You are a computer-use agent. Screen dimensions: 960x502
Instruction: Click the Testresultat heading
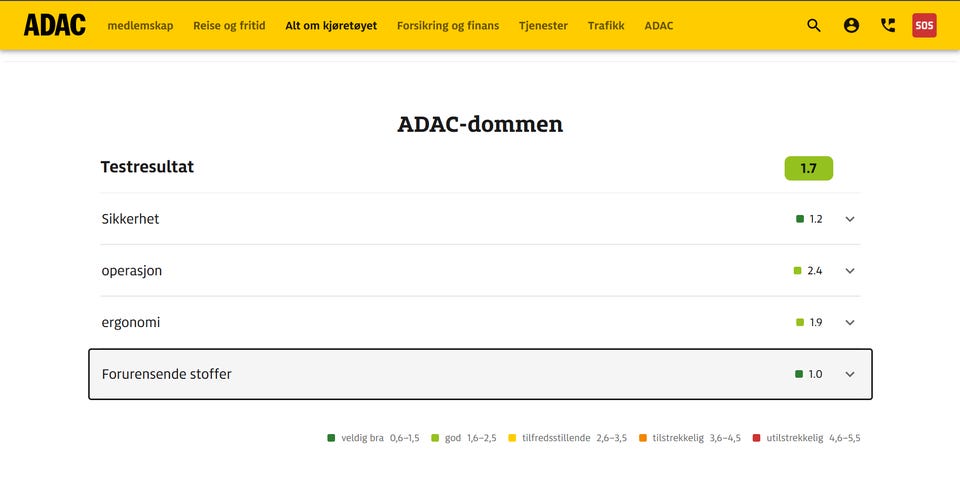coord(147,167)
